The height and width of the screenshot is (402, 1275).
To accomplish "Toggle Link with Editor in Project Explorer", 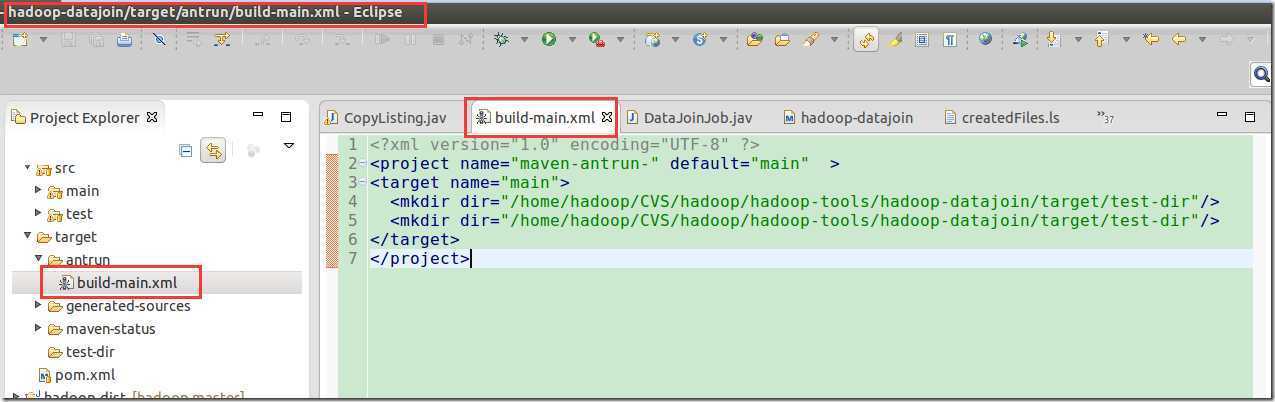I will click(x=213, y=151).
